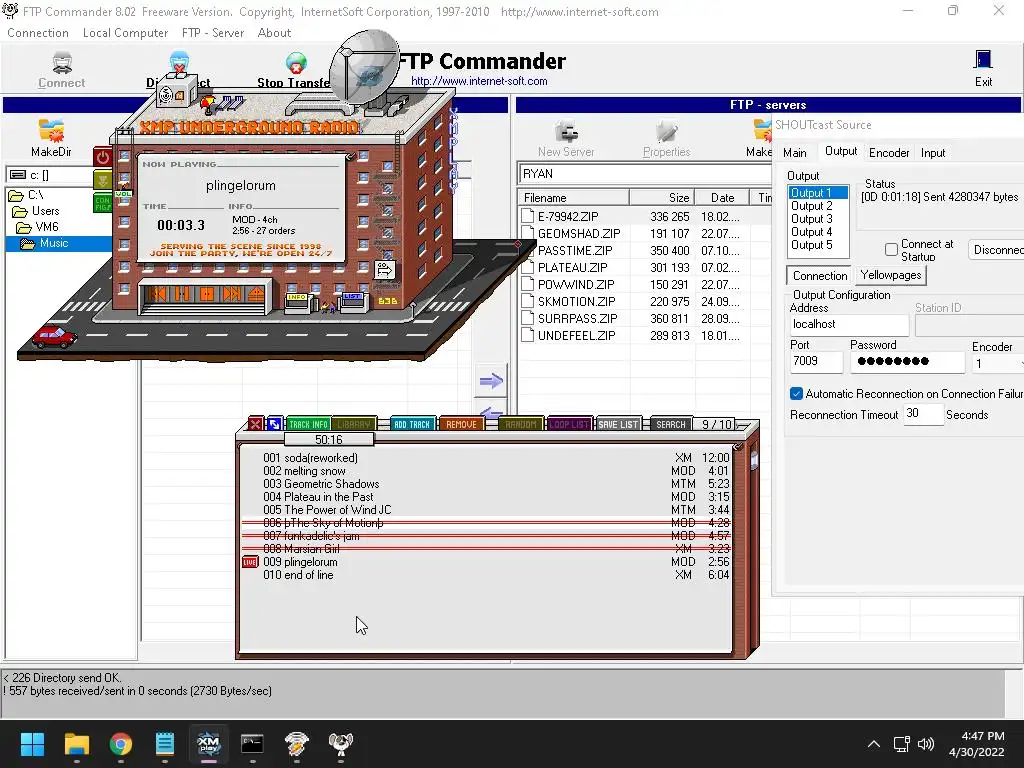
Task: Click the Exit door icon
Action: click(x=983, y=60)
